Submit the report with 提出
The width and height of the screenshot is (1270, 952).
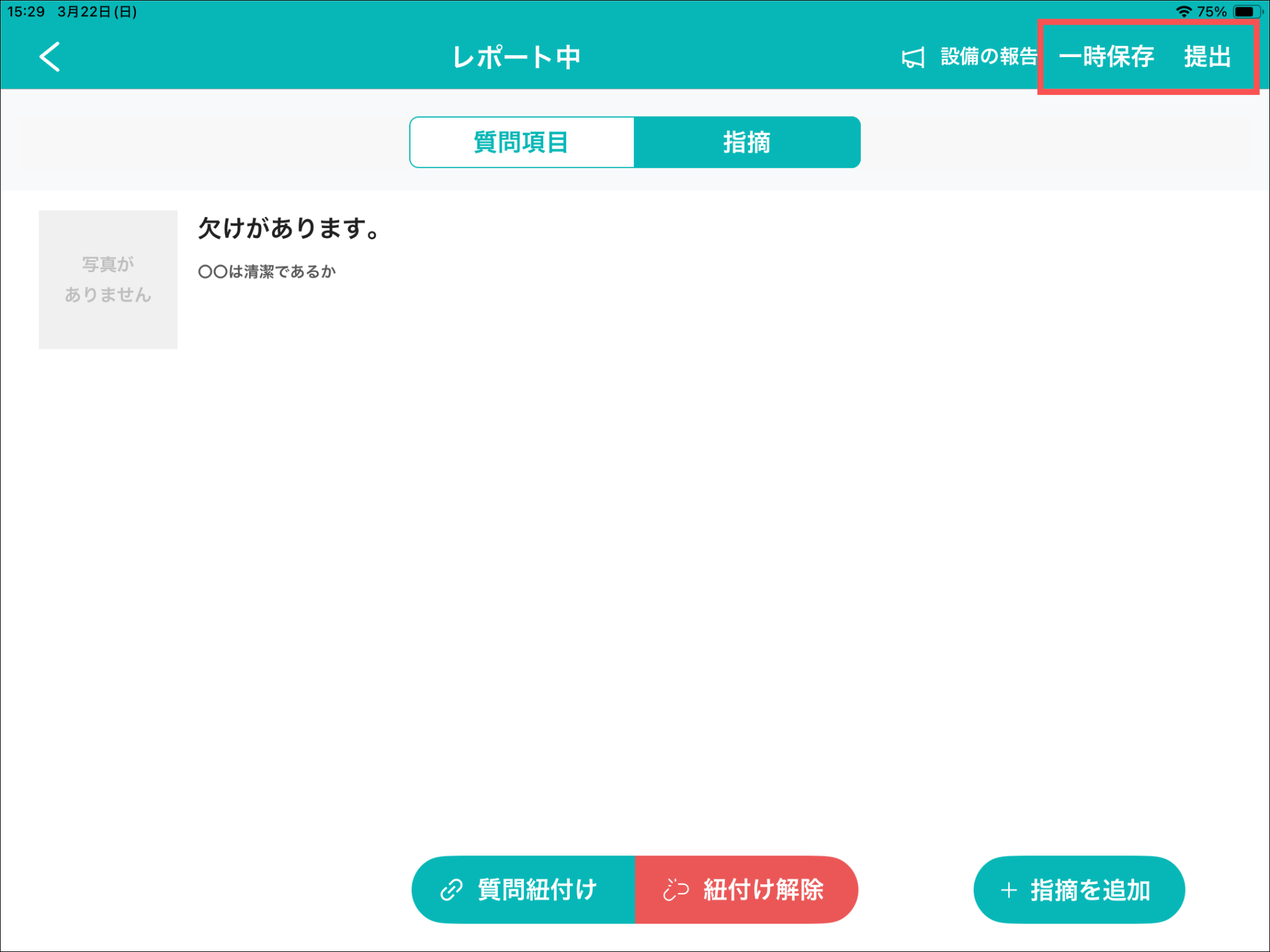(1207, 57)
